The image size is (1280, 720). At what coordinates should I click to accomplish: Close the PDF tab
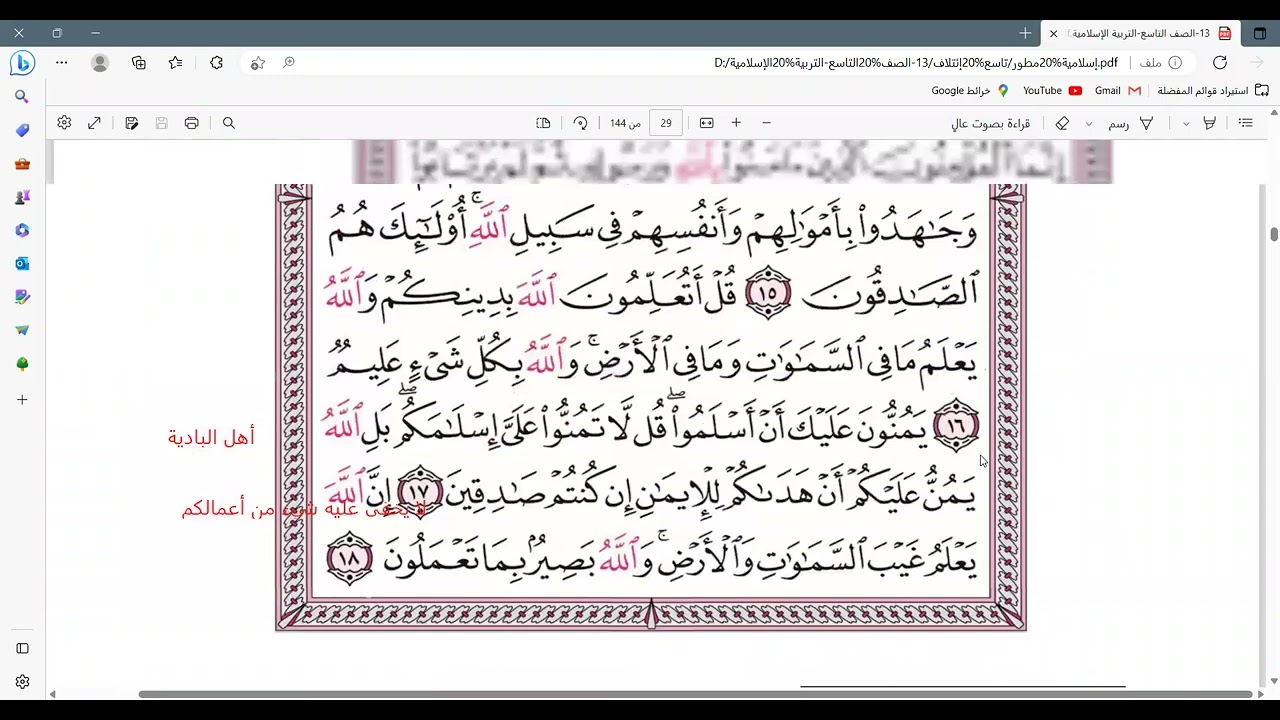click(1053, 33)
